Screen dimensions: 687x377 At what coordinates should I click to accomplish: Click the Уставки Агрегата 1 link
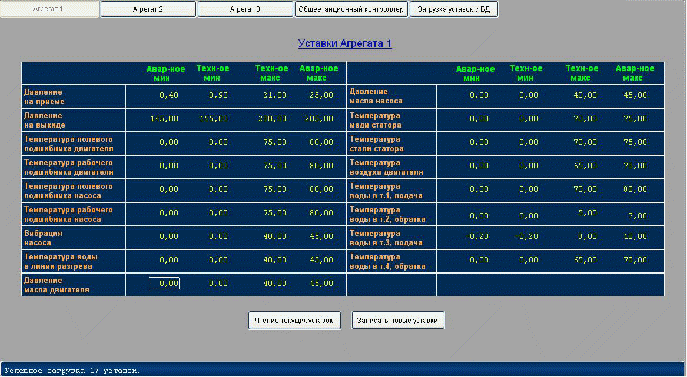[x=344, y=43]
